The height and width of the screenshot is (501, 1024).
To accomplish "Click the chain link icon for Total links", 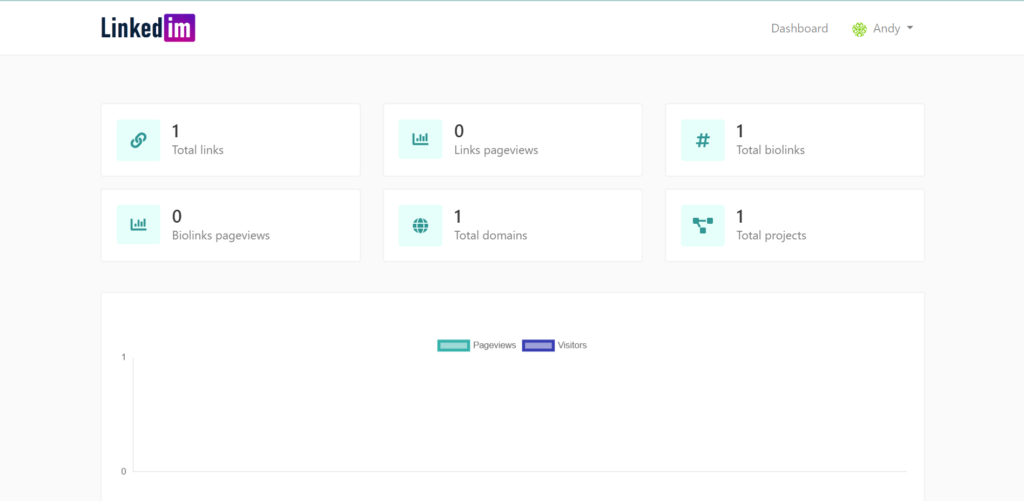I will [x=138, y=140].
